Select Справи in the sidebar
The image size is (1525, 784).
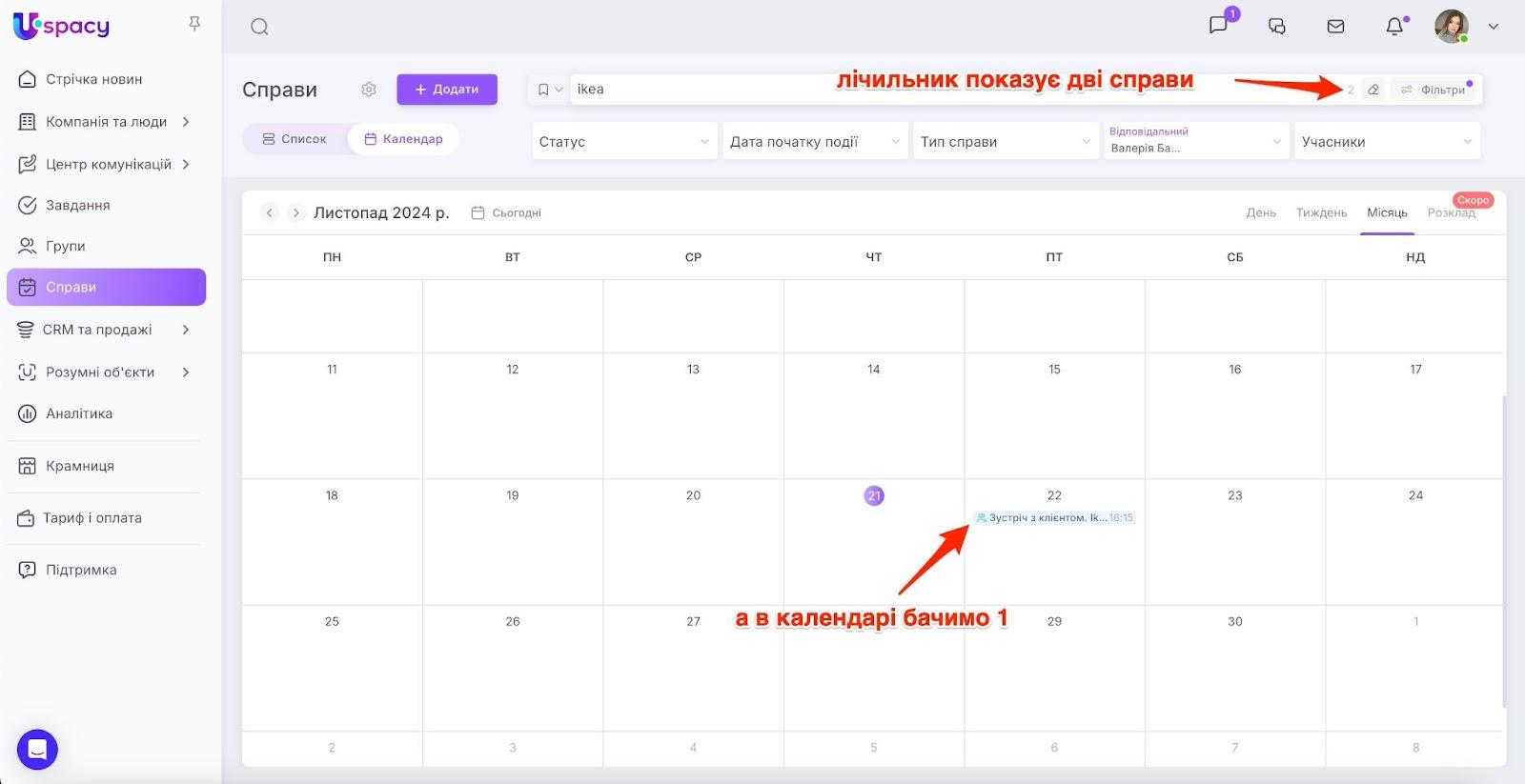[x=106, y=287]
